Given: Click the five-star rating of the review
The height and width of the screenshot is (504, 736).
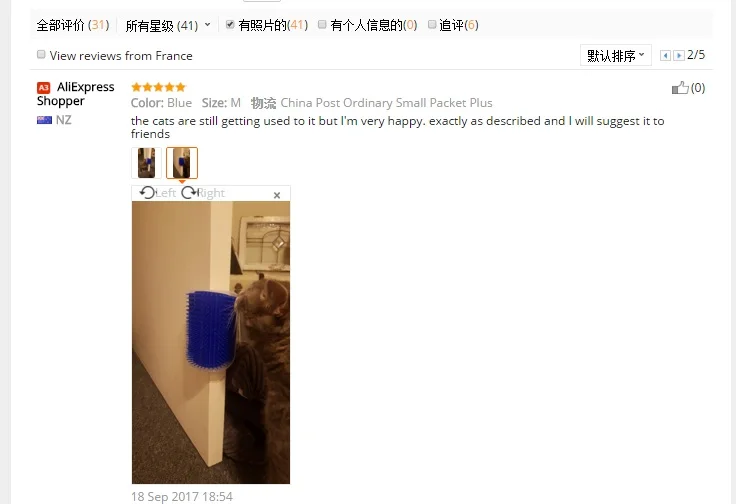Looking at the screenshot, I should (159, 87).
